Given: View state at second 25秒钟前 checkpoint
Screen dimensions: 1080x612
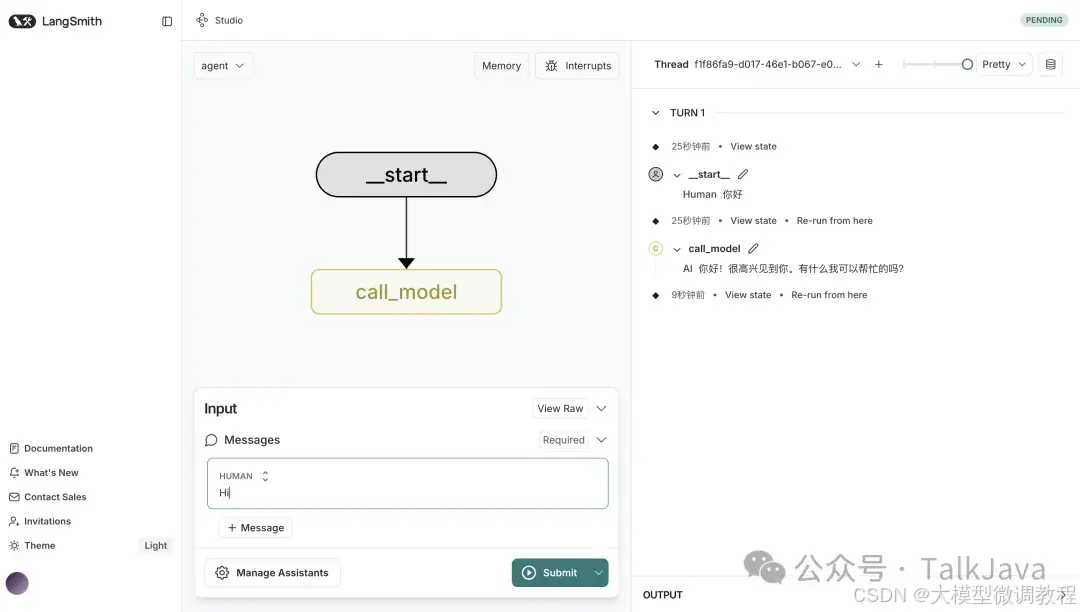Looking at the screenshot, I should click(x=753, y=221).
